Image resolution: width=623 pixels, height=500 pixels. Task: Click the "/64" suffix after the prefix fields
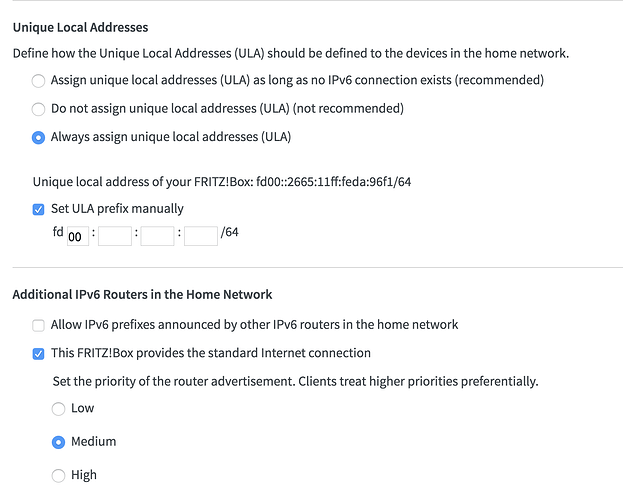[231, 234]
